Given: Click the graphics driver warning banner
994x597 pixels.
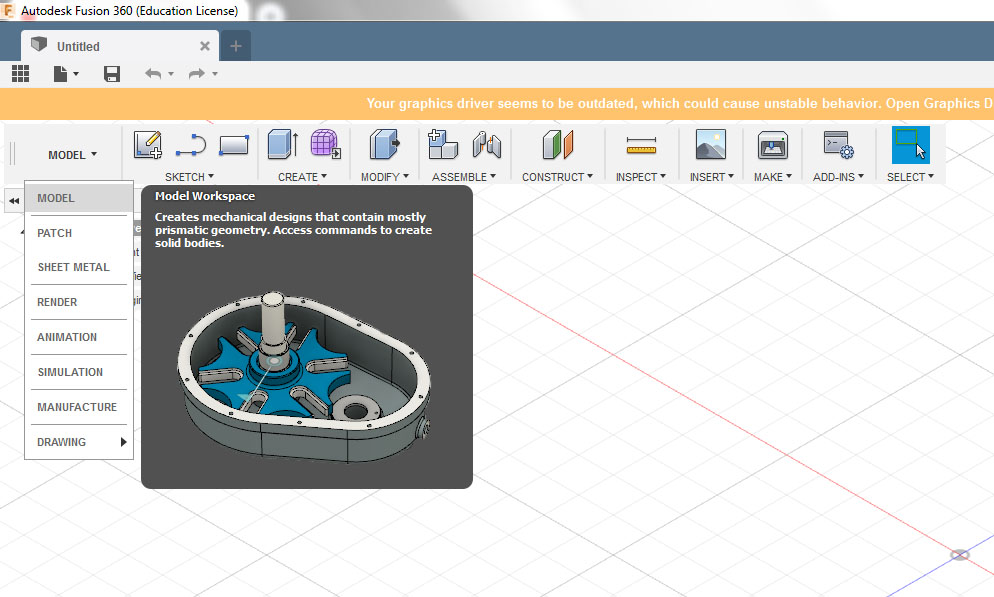Looking at the screenshot, I should pyautogui.click(x=497, y=104).
